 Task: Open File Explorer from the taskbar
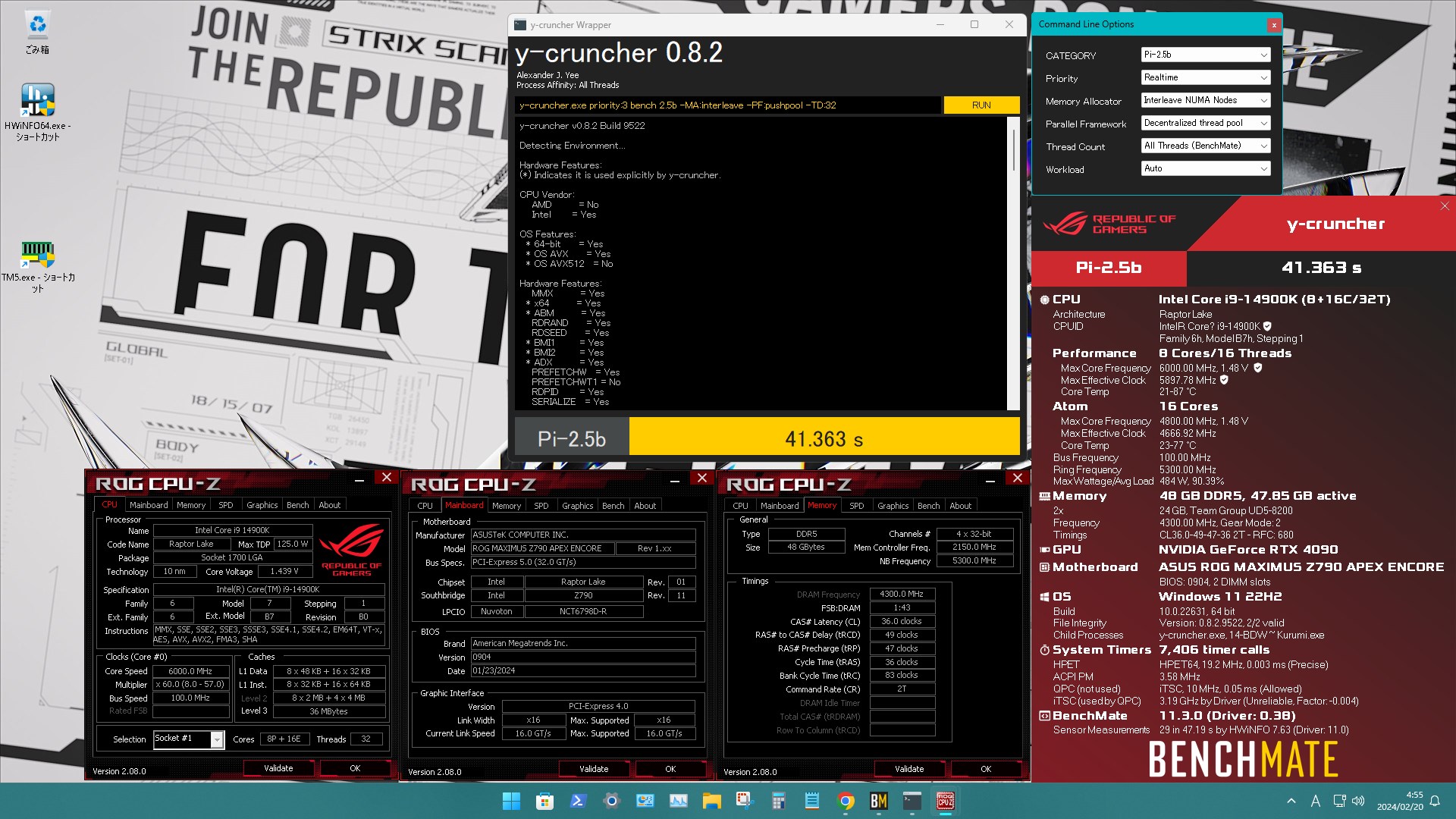pos(711,801)
